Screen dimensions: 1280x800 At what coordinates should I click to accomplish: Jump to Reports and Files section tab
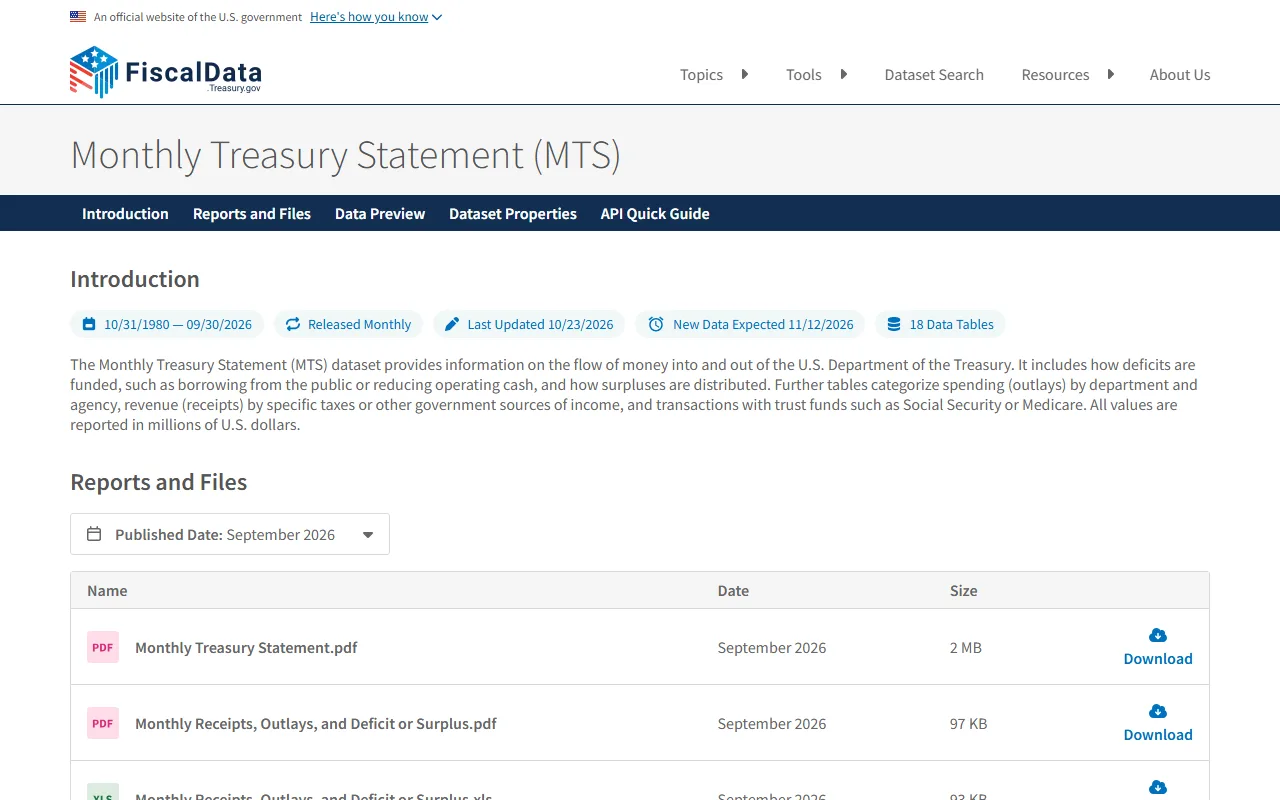tap(252, 213)
